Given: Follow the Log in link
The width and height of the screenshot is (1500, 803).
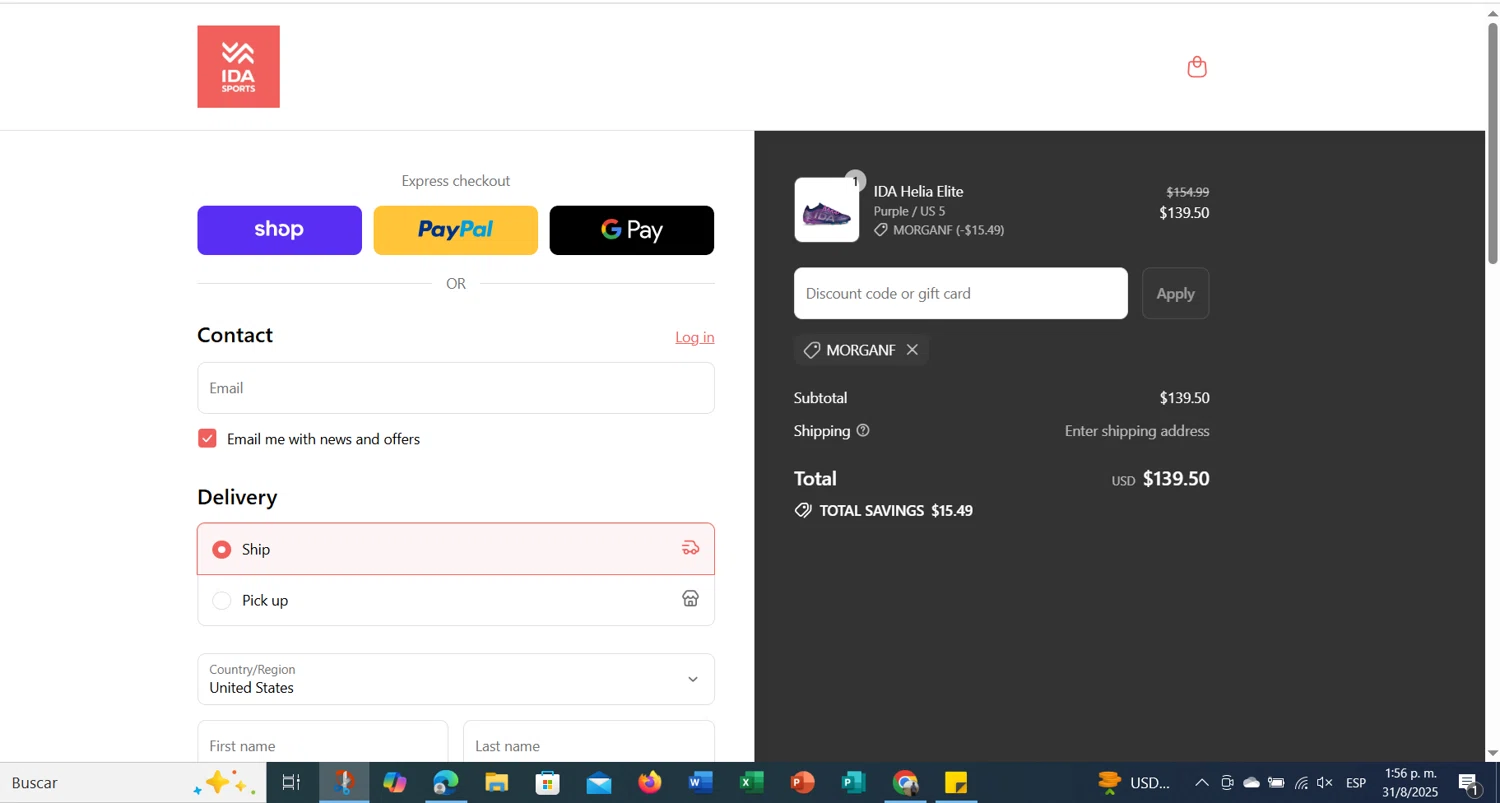Looking at the screenshot, I should coord(694,337).
